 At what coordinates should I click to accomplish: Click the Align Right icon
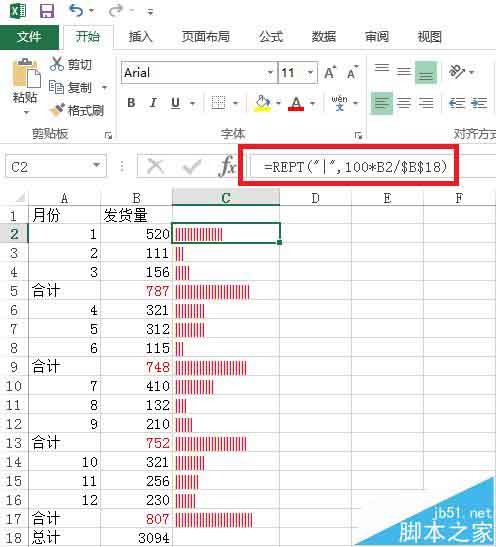(x=426, y=103)
